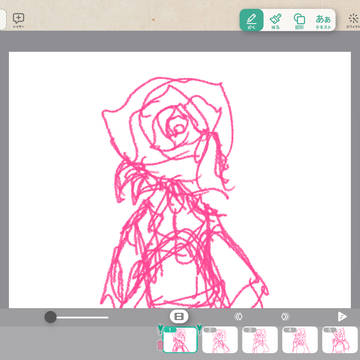Open the sparkle effects tool at the toolbar edge
Image resolution: width=360 pixels, height=360 pixels.
pyautogui.click(x=352, y=20)
